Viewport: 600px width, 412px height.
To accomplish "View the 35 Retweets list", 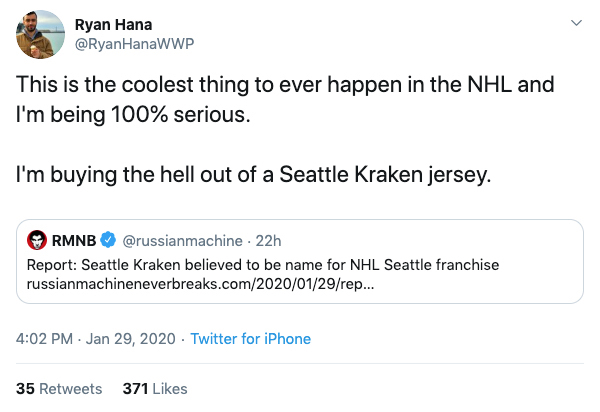I will pyautogui.click(x=59, y=388).
